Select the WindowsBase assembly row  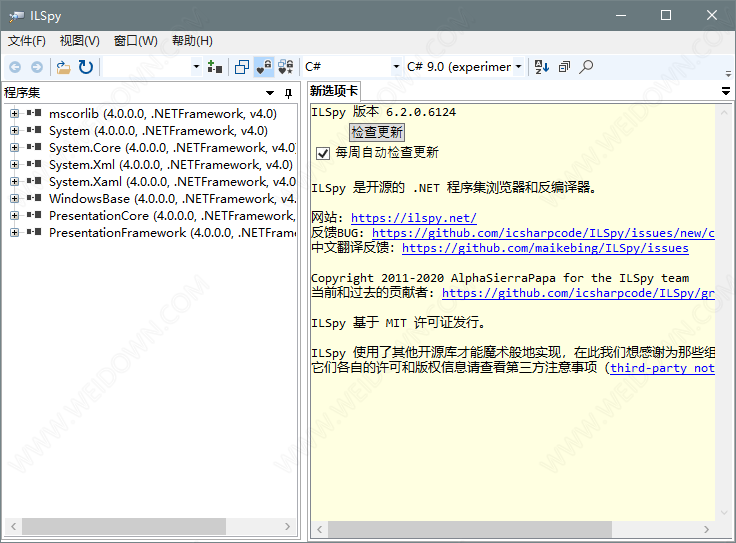pos(172,198)
